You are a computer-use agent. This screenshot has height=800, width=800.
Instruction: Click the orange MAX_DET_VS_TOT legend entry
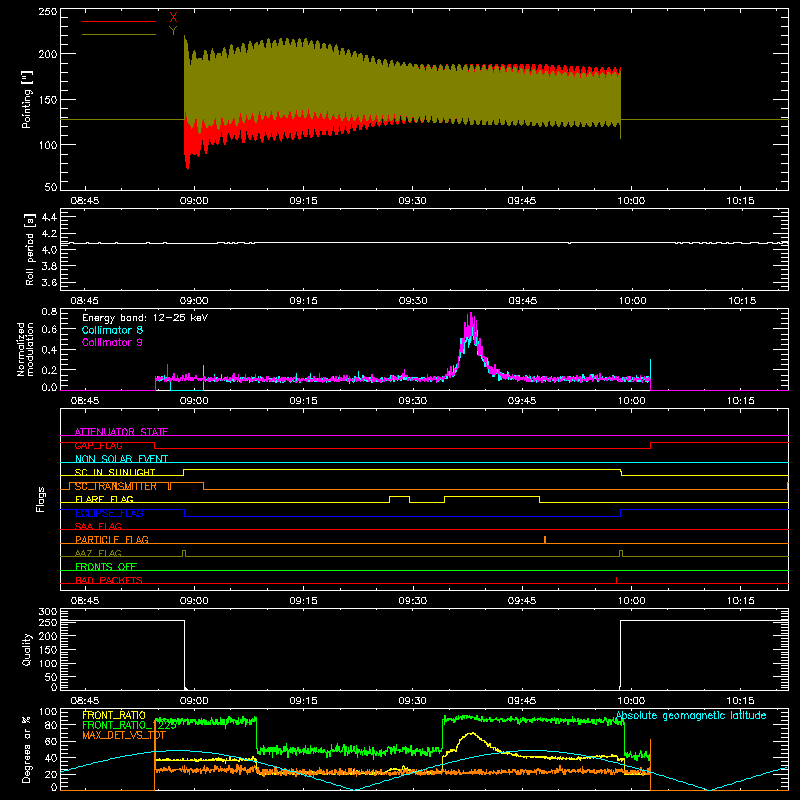(x=123, y=735)
